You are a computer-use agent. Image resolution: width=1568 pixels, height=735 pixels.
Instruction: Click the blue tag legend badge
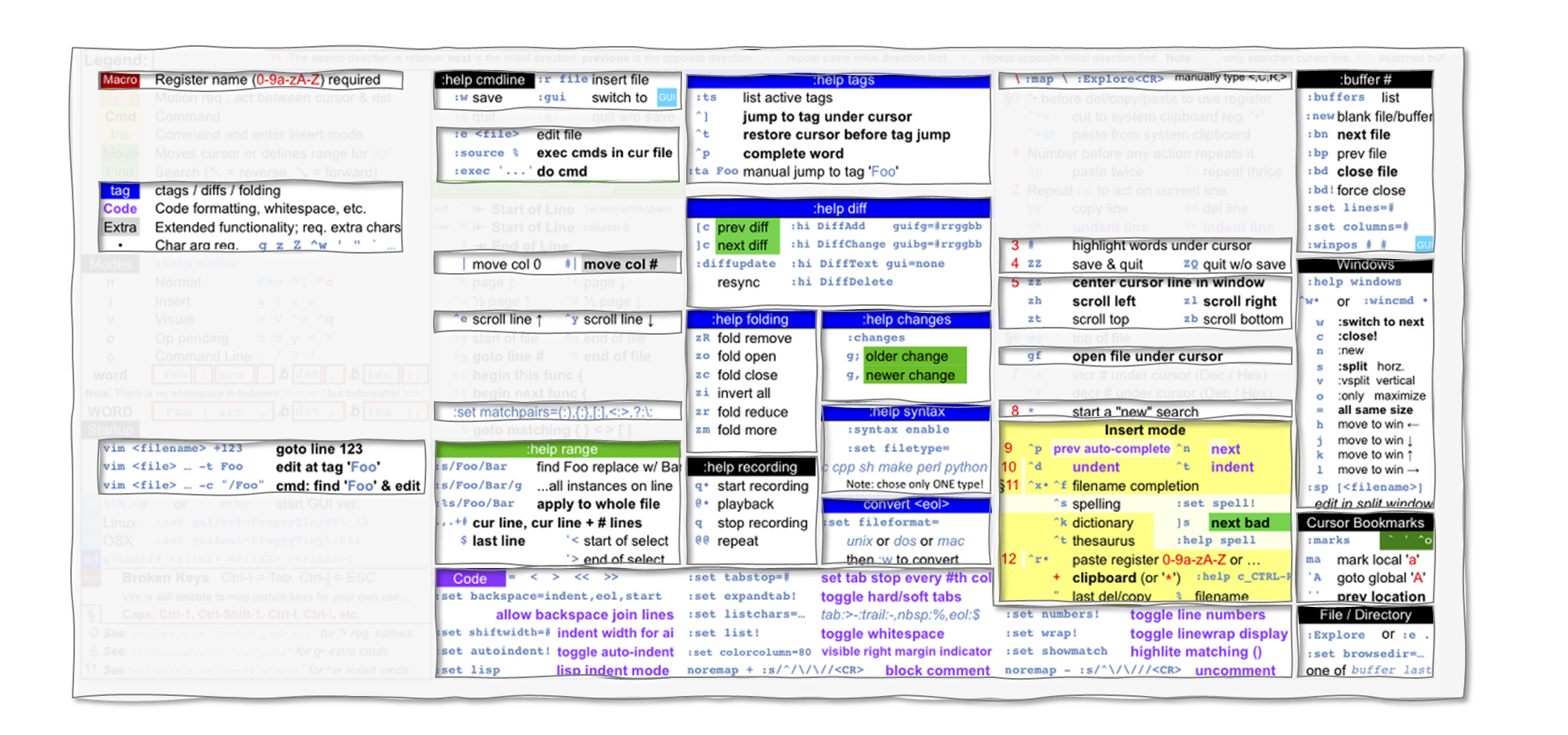pyautogui.click(x=119, y=191)
